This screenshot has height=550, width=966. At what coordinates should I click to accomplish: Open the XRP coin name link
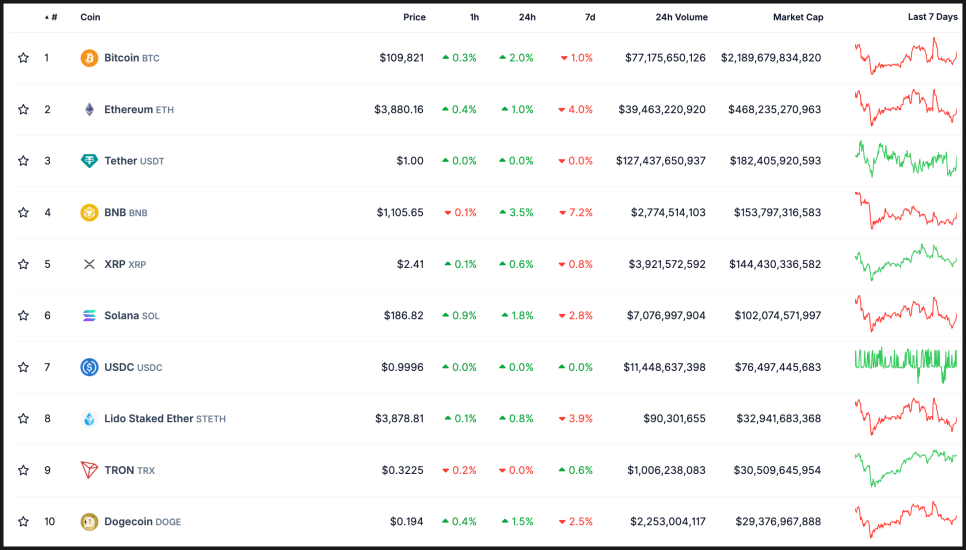pos(124,264)
